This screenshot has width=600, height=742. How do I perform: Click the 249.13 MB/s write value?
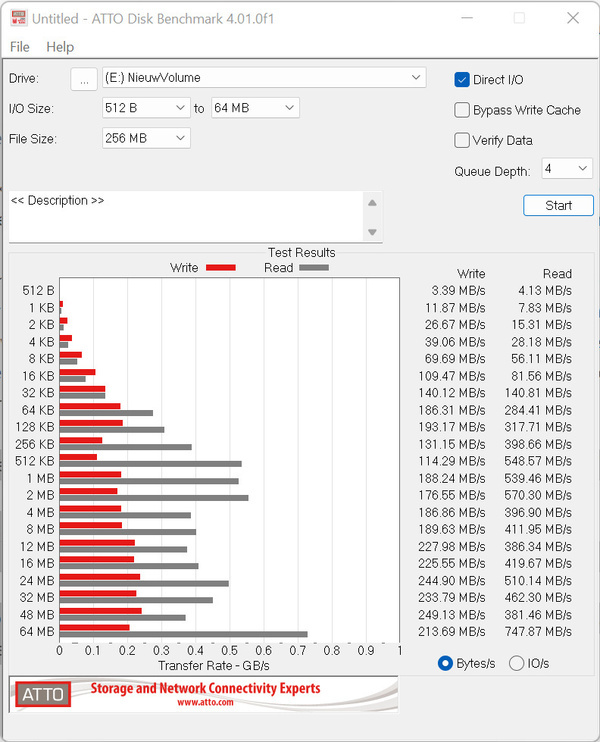[x=452, y=614]
